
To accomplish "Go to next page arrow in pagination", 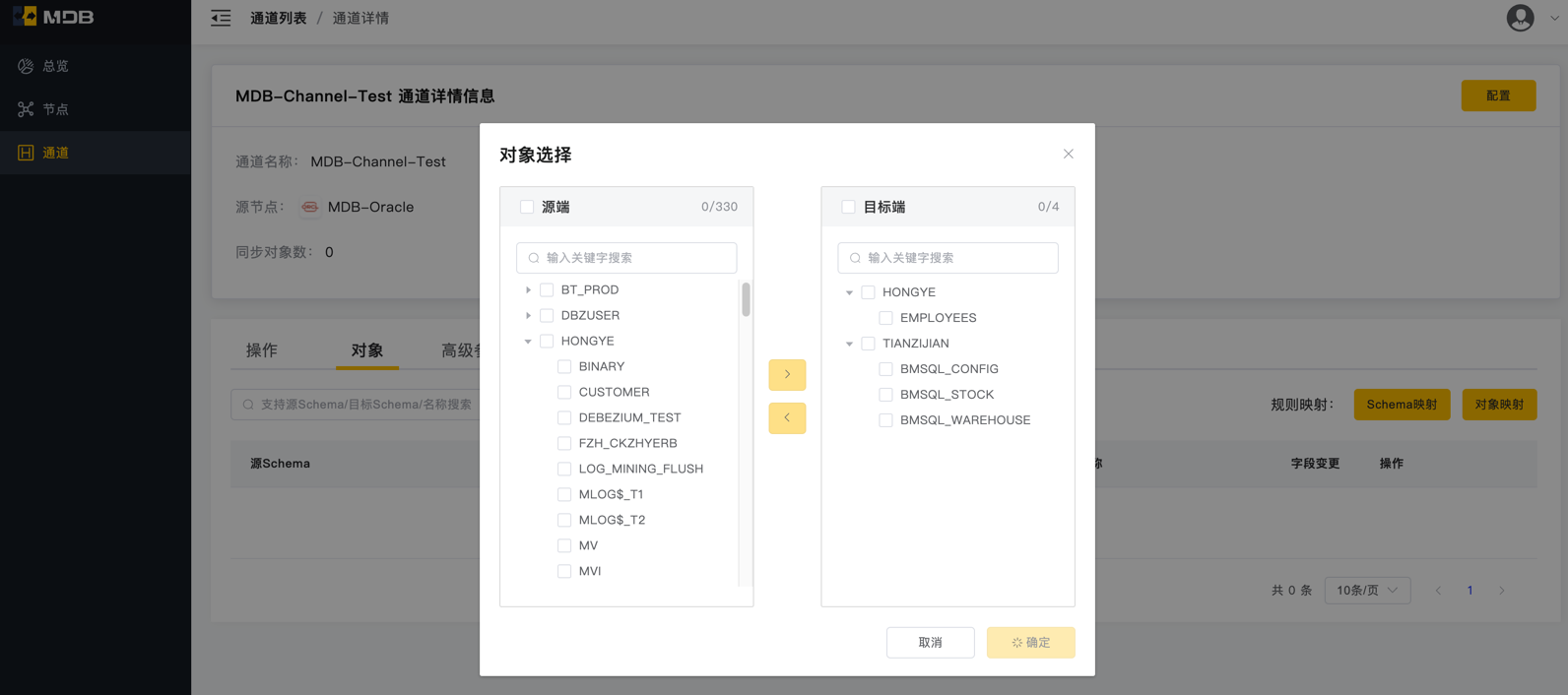I will 1501,591.
